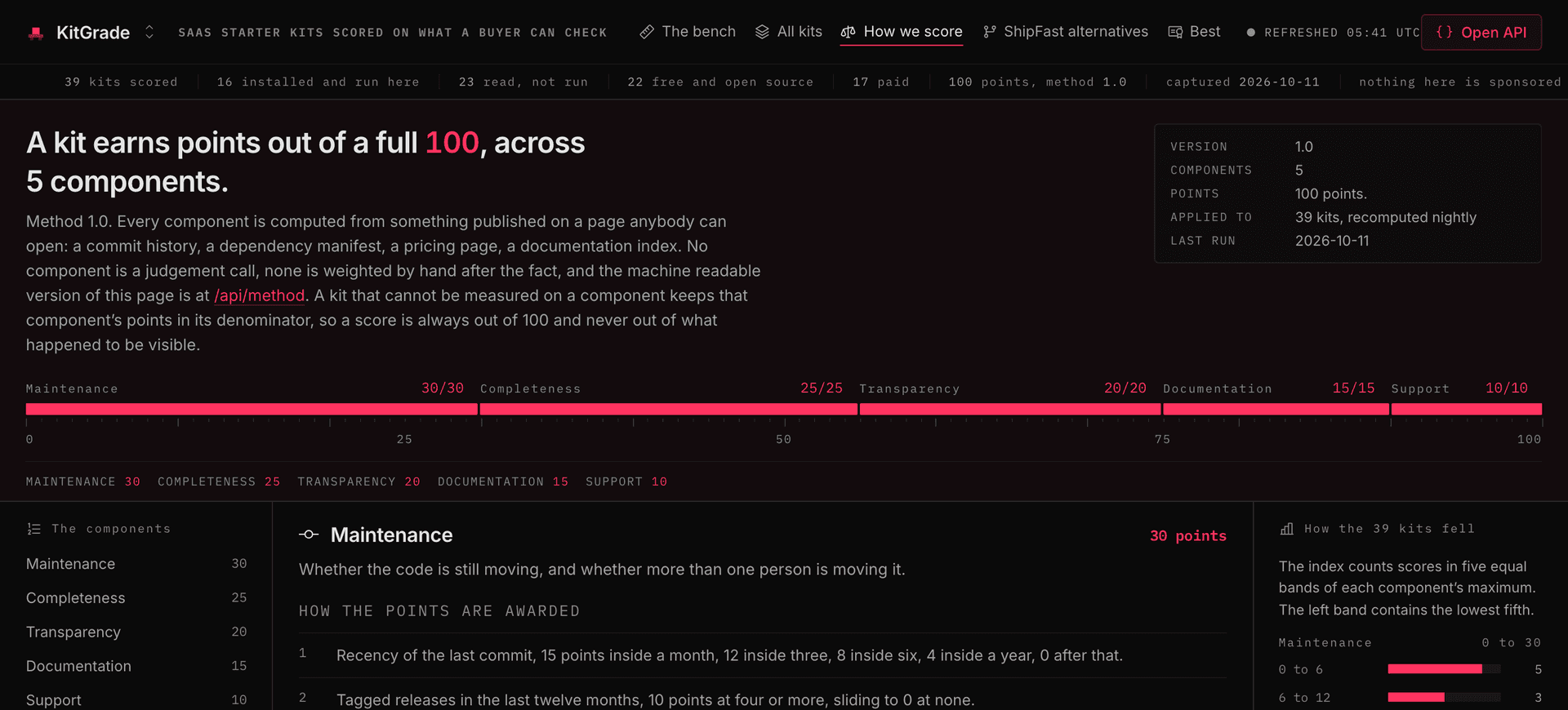Click the DOCUMENTATION 15 legend entry
1568x710 pixels.
(503, 481)
